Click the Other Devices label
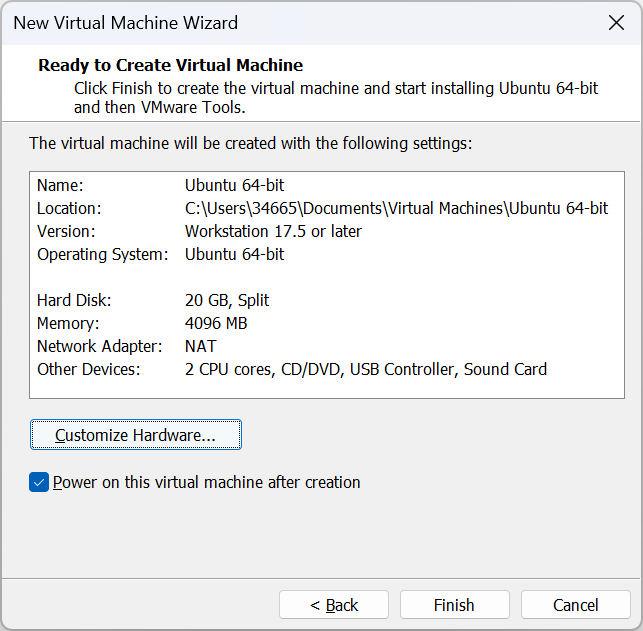Viewport: 643px width, 631px height. click(89, 369)
